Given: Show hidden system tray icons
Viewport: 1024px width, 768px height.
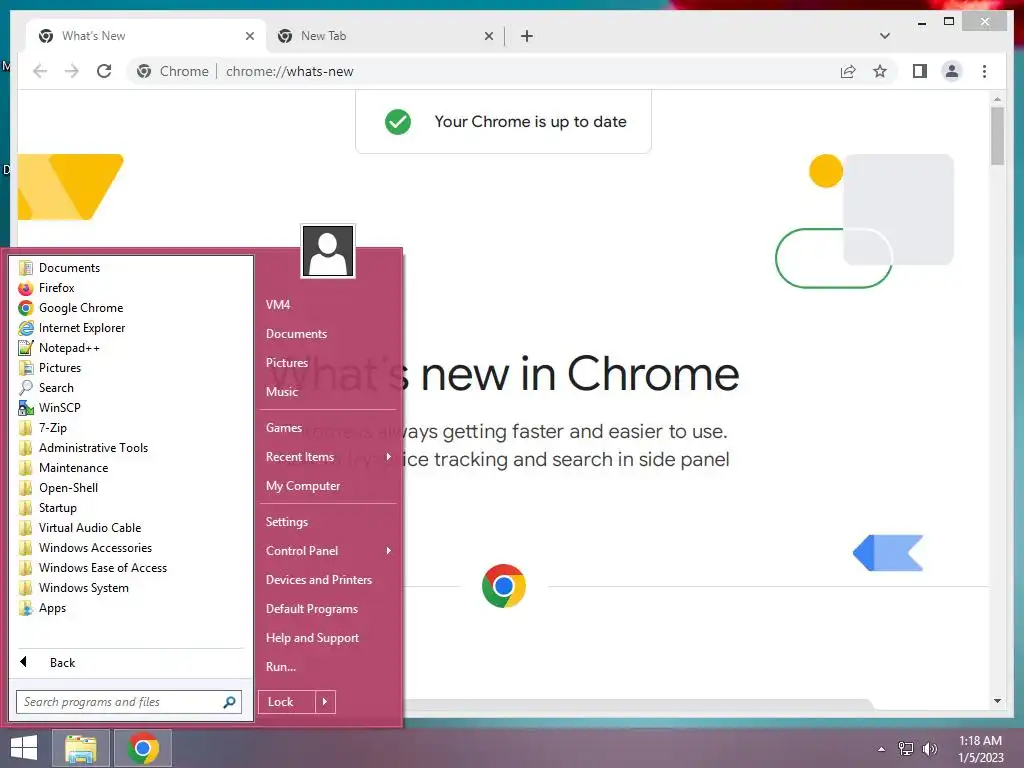Looking at the screenshot, I should pyautogui.click(x=881, y=749).
